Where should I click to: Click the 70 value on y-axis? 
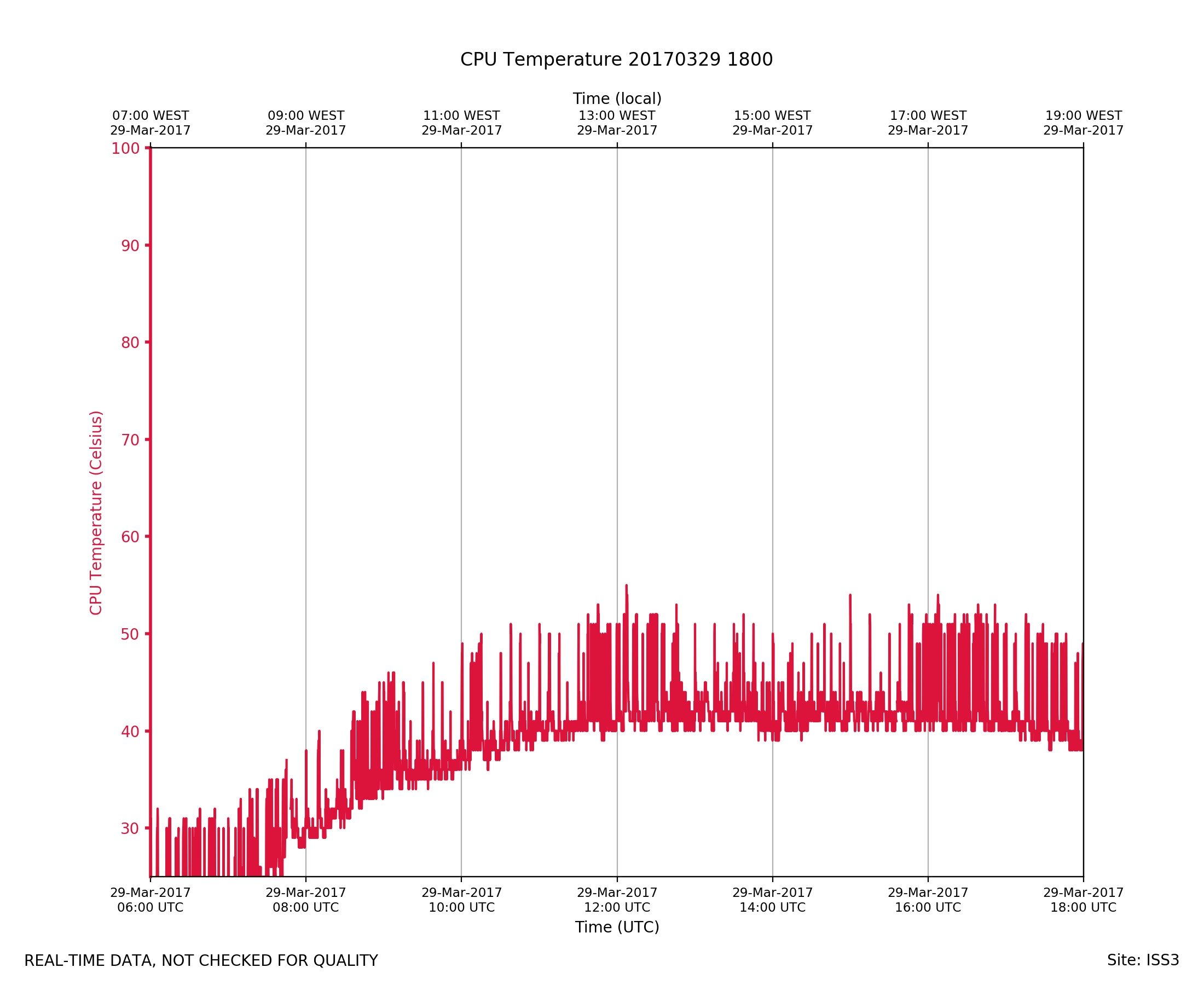coord(130,441)
